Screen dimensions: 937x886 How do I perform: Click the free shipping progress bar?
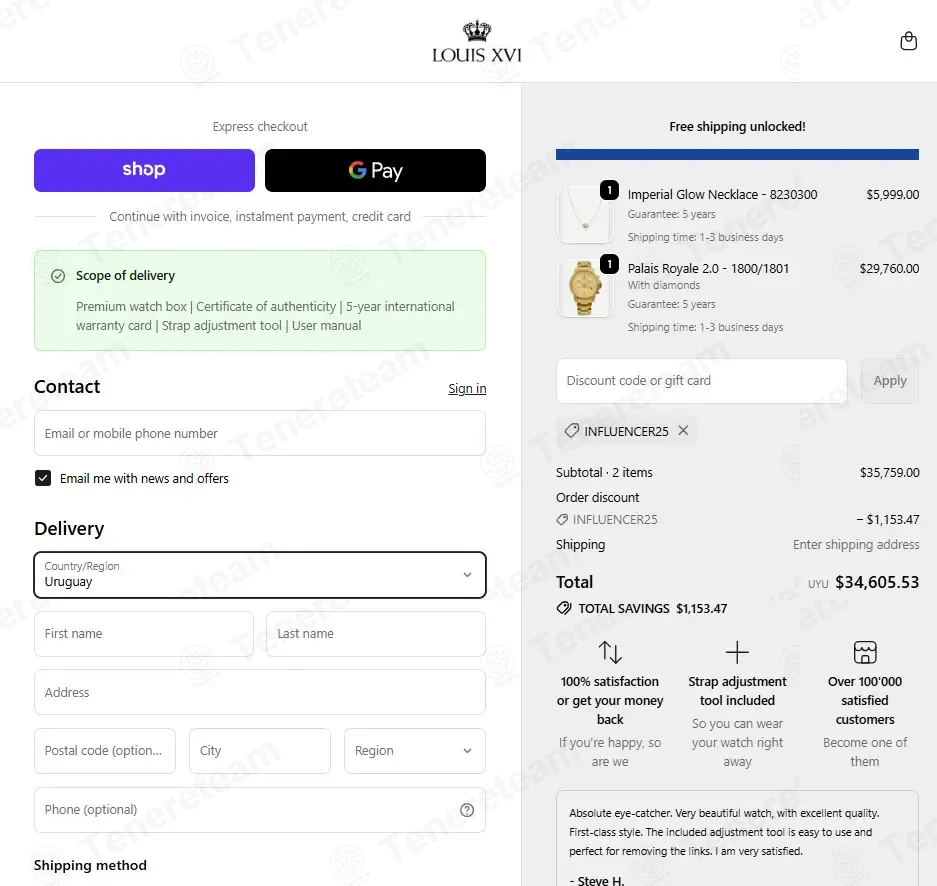(x=737, y=154)
